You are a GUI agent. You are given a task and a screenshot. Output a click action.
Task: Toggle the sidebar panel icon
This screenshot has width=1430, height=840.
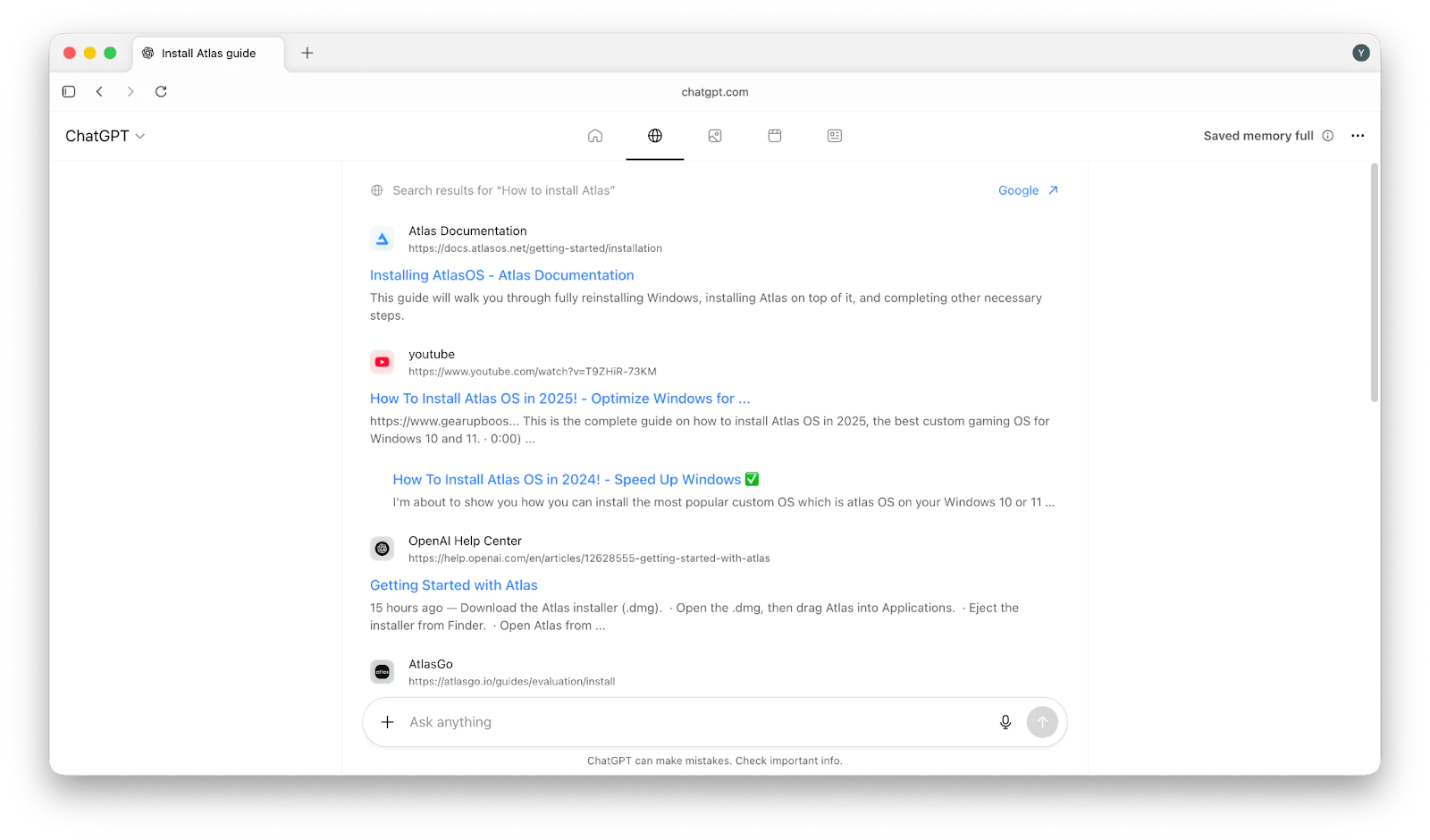(x=69, y=92)
